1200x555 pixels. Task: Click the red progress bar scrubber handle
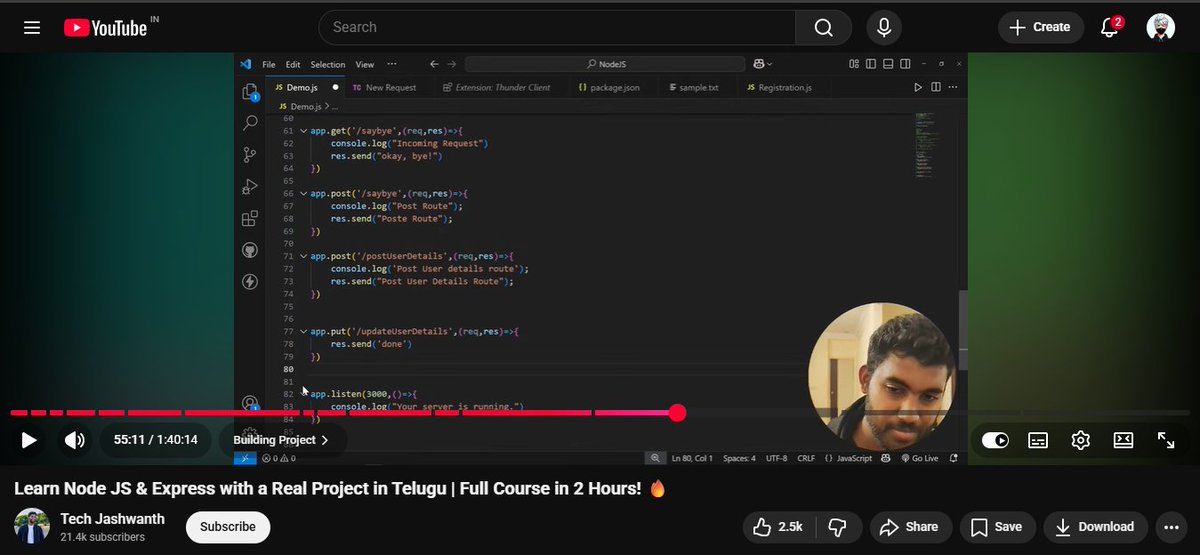(x=677, y=412)
